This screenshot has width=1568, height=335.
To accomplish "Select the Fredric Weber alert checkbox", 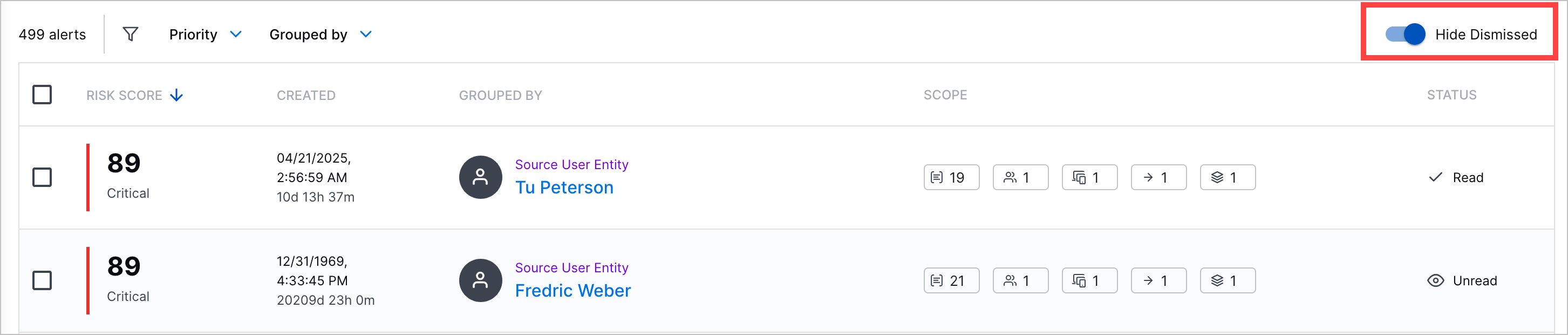I will coord(42,281).
